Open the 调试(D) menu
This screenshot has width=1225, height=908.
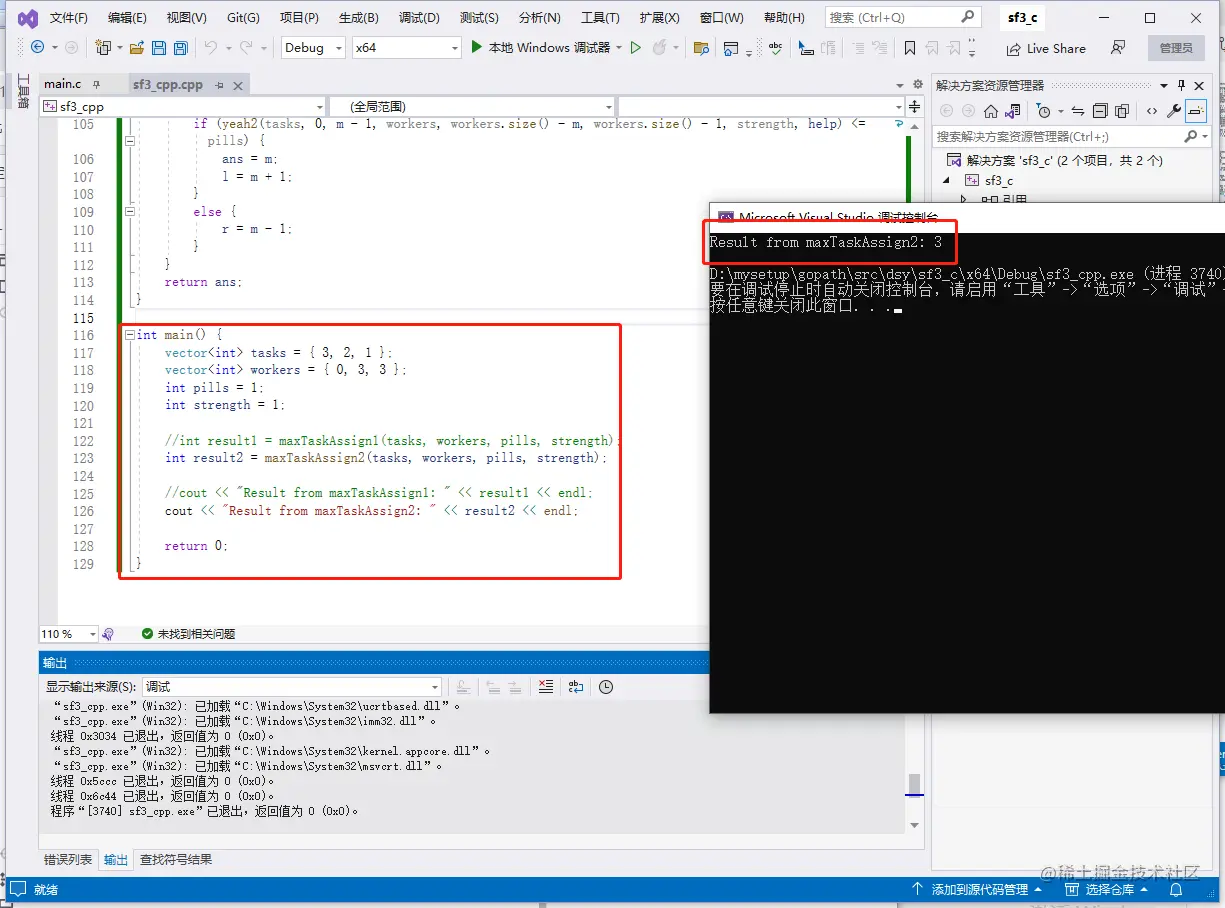point(419,18)
